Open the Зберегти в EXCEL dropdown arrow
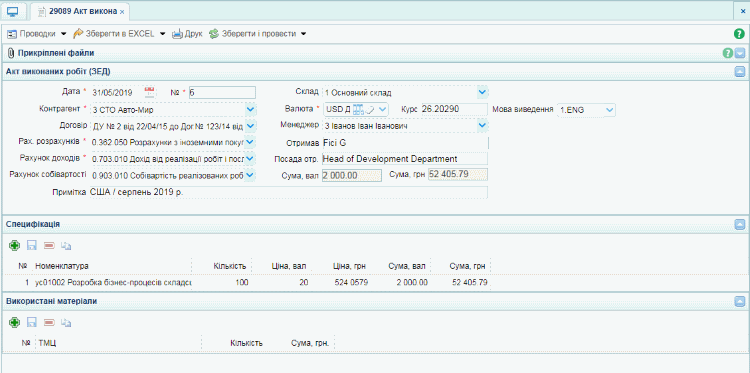Screen dimensions: 750x373 [162, 34]
